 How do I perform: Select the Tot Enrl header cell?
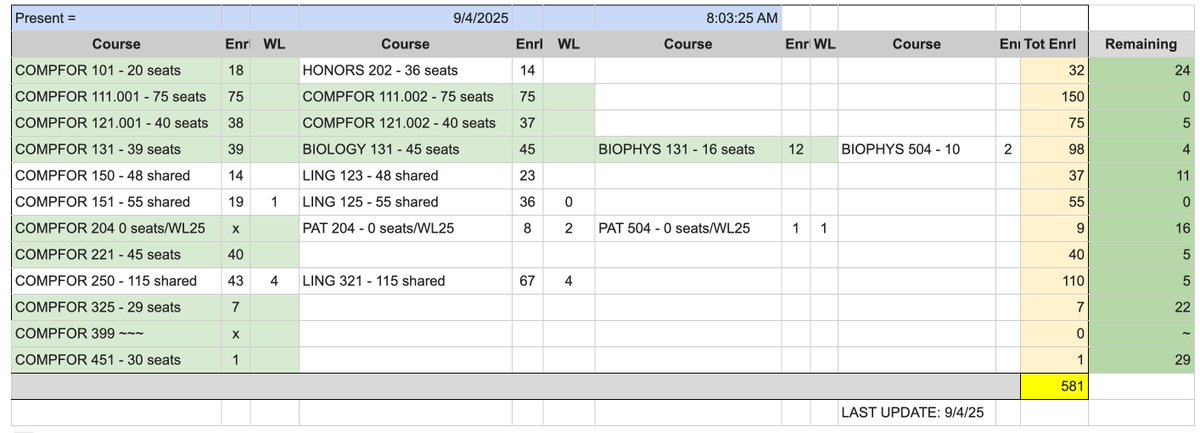[x=1054, y=44]
